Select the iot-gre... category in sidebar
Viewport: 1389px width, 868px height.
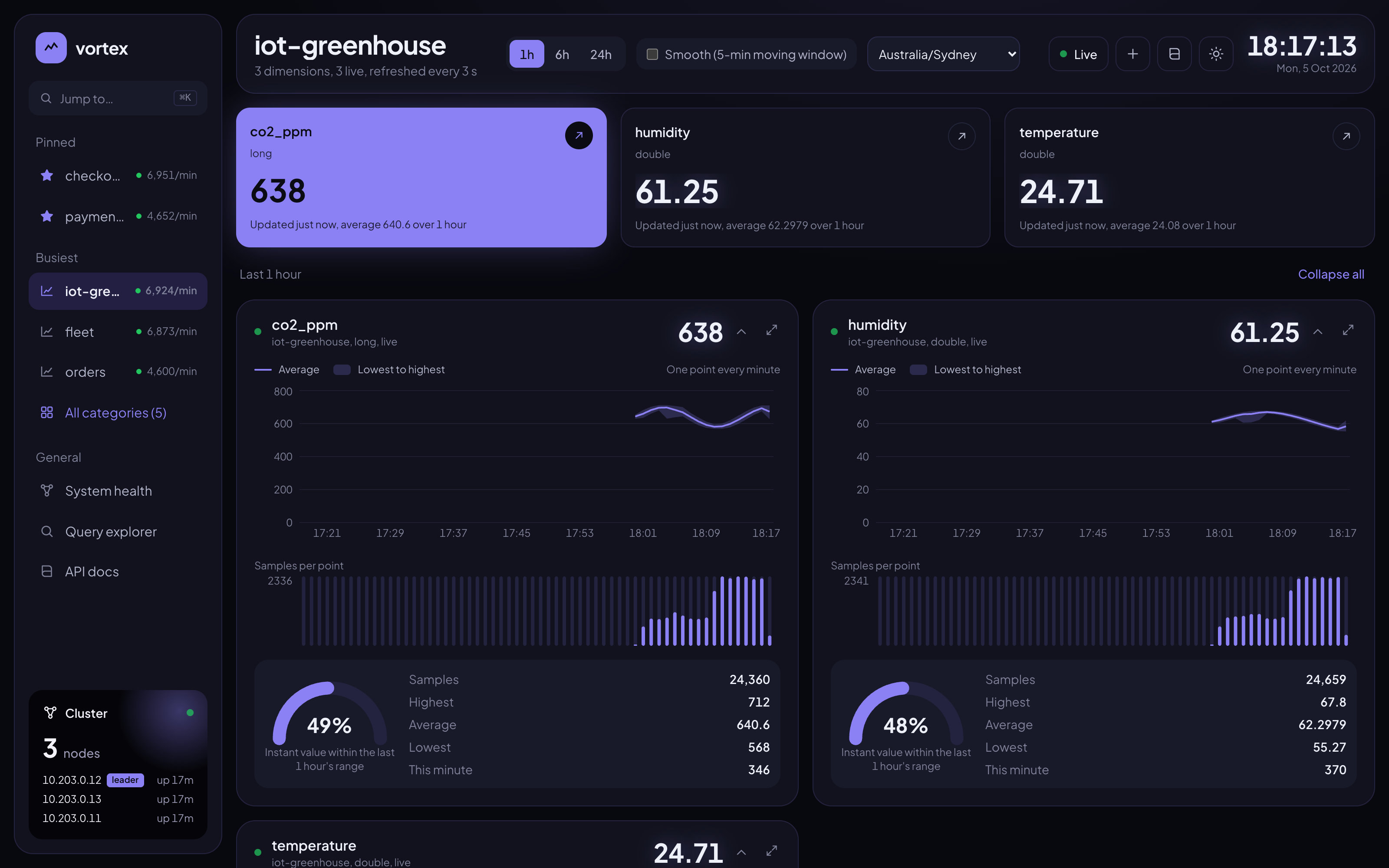118,291
